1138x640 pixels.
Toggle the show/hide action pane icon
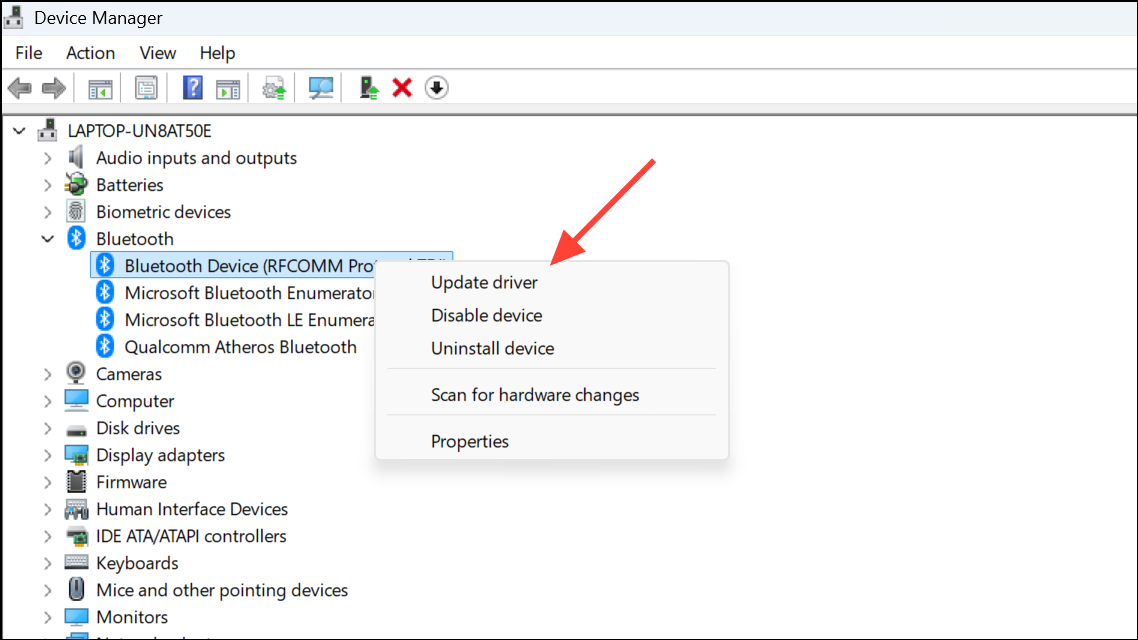coord(228,89)
